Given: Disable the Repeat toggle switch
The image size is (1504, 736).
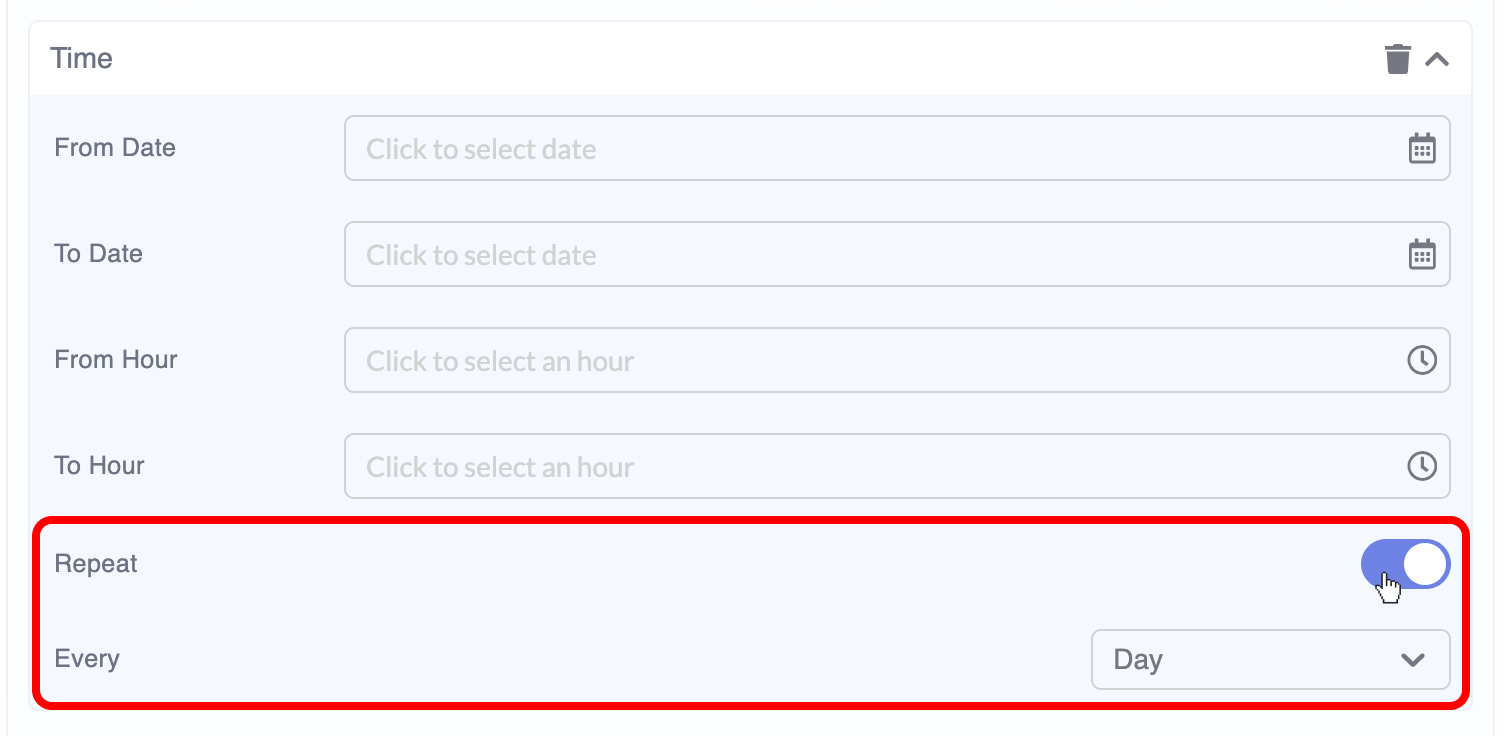Looking at the screenshot, I should [x=1405, y=565].
